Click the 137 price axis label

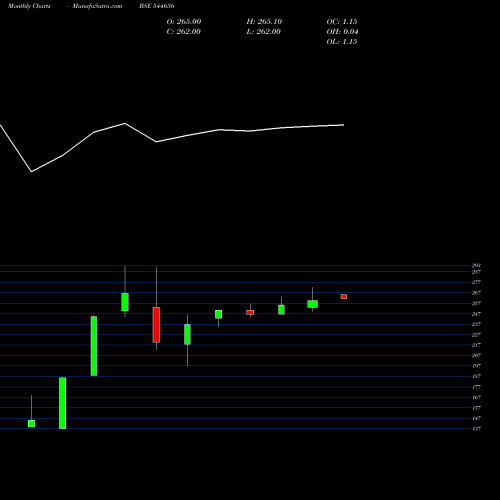(x=476, y=429)
